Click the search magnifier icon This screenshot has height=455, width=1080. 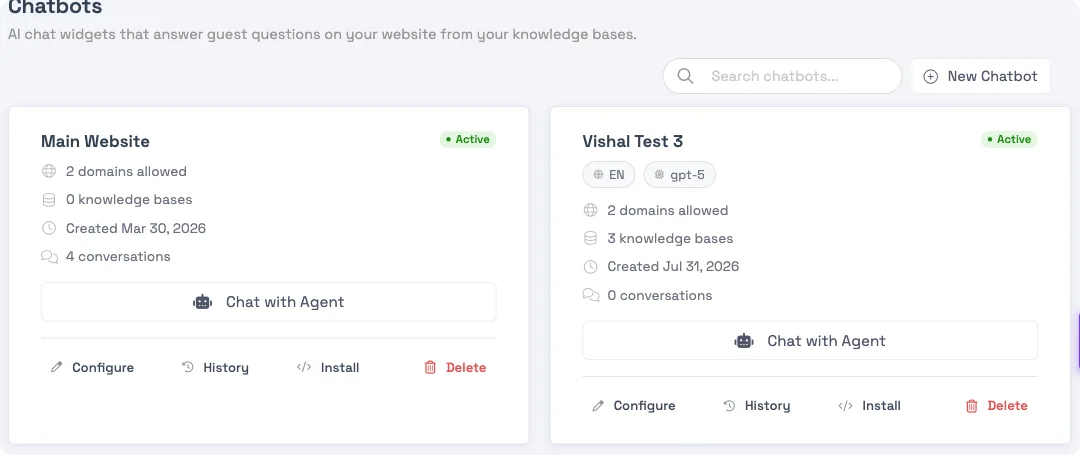pos(685,76)
